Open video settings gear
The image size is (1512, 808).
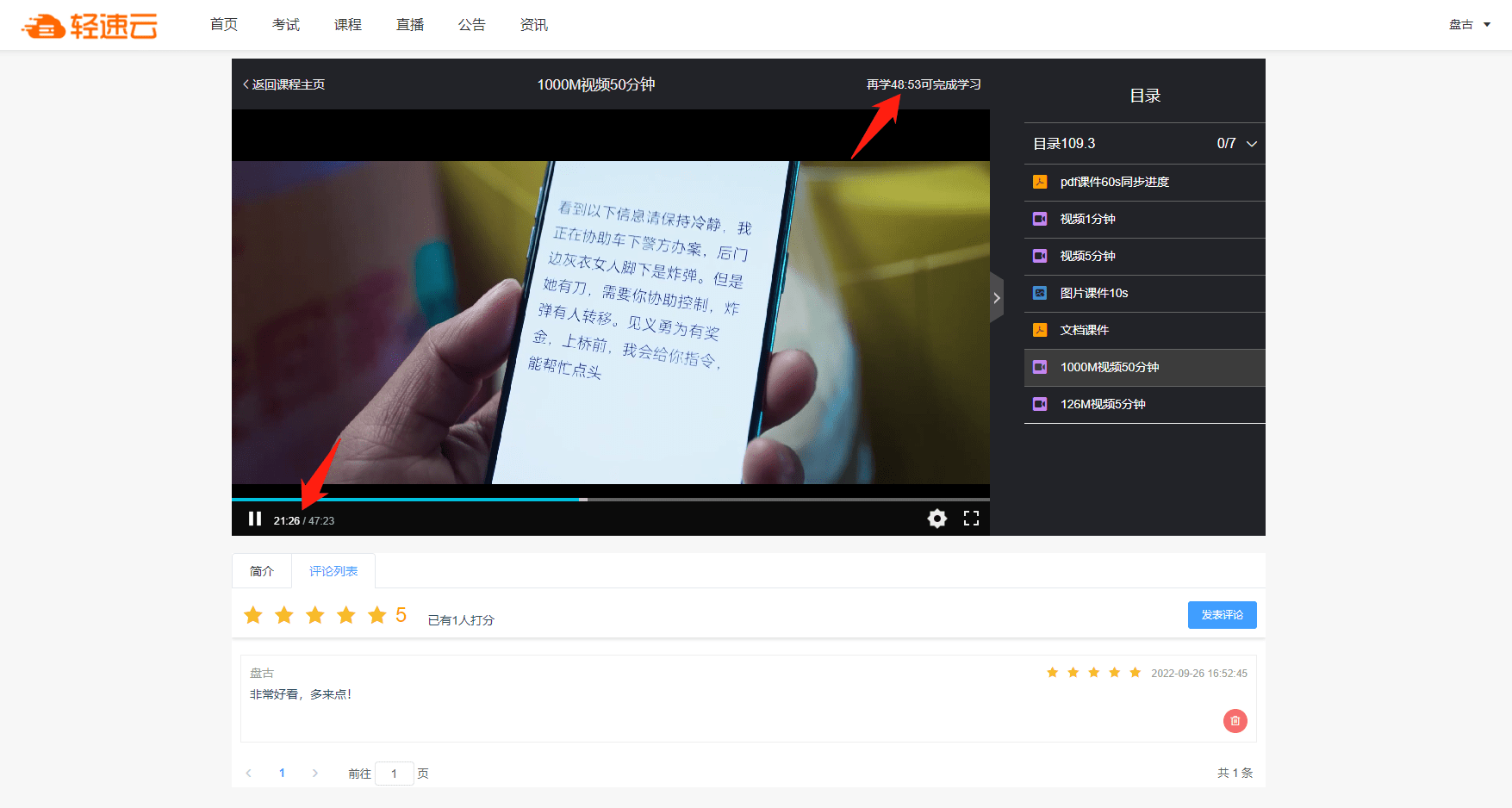pos(937,519)
